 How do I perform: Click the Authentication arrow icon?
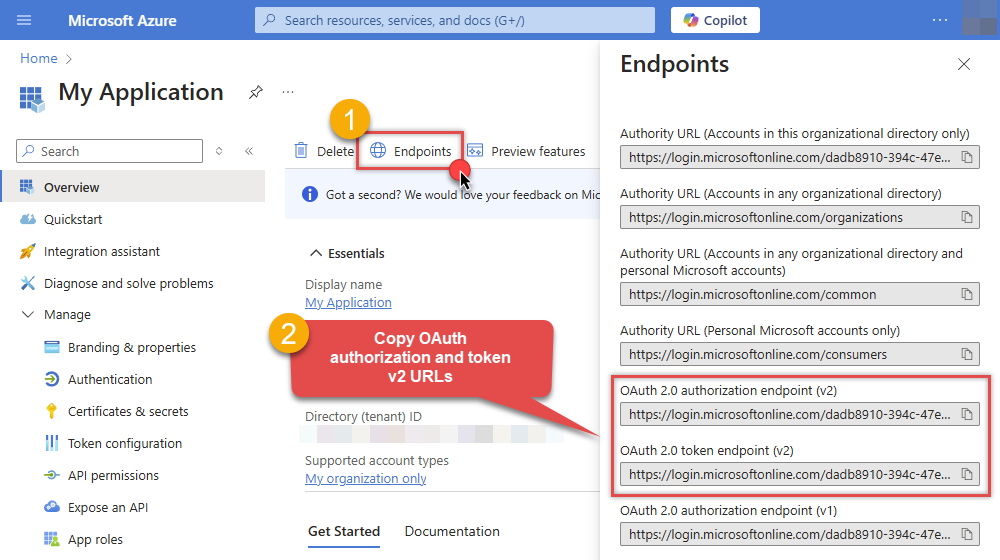tap(52, 379)
